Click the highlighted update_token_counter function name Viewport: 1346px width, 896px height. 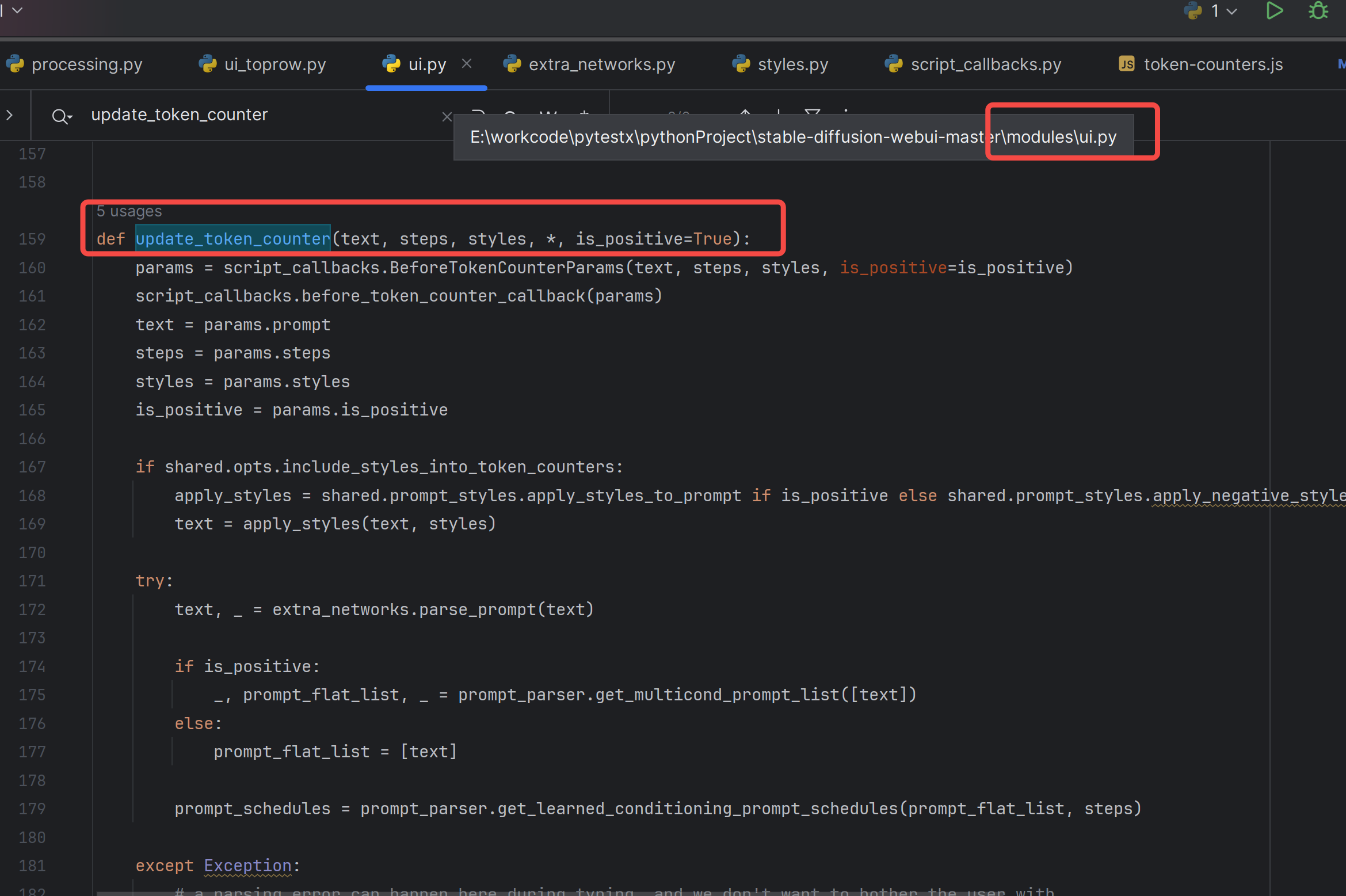(232, 239)
